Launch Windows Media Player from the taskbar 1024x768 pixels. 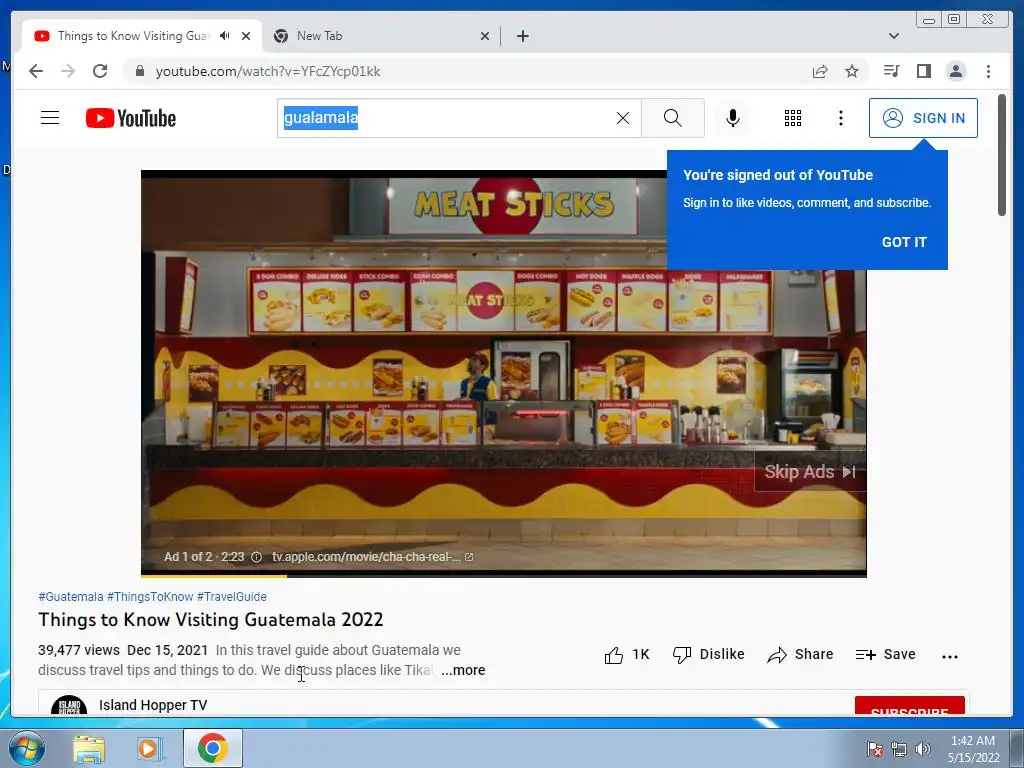click(150, 748)
